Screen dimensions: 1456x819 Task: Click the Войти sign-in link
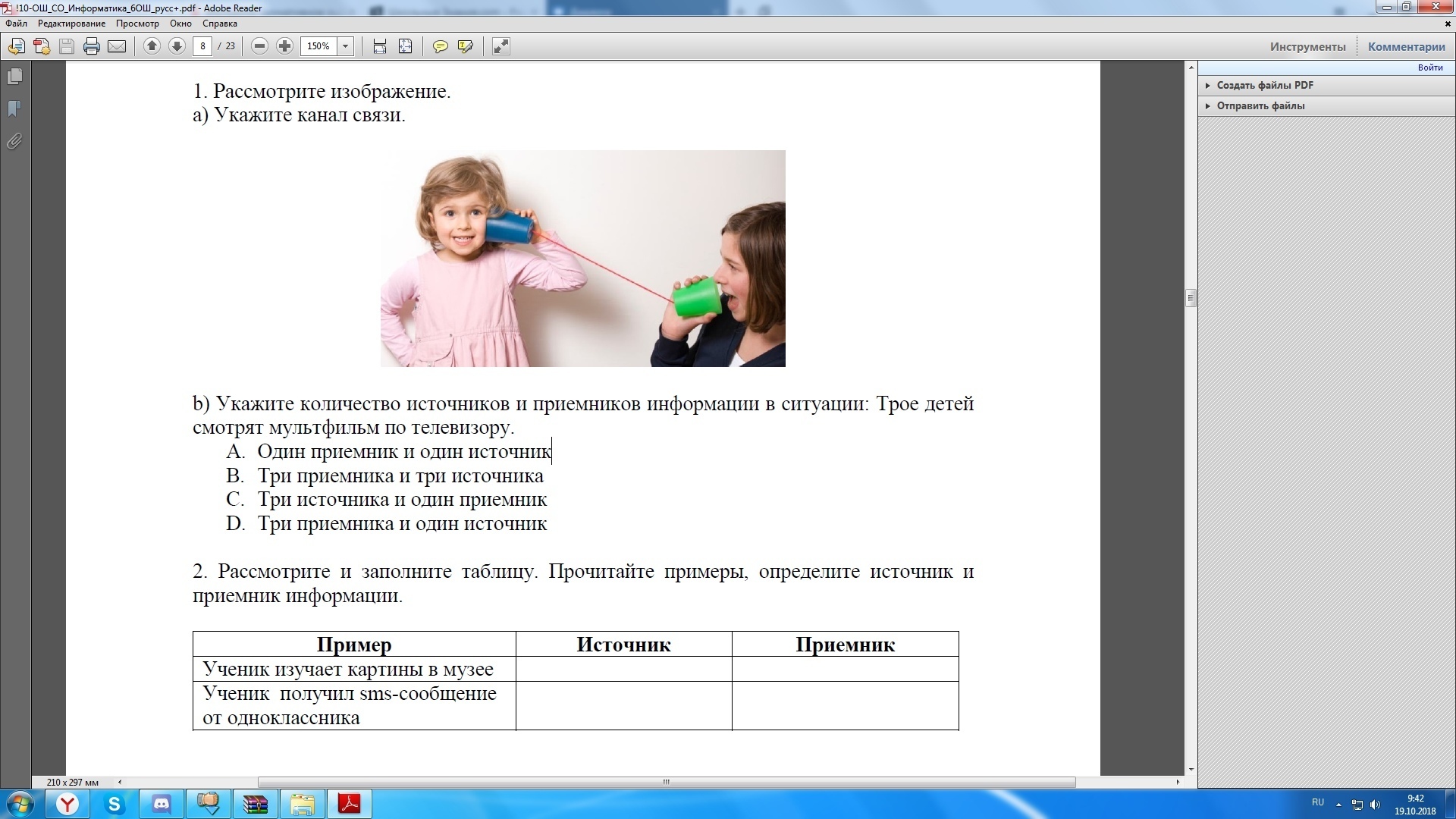[x=1430, y=67]
